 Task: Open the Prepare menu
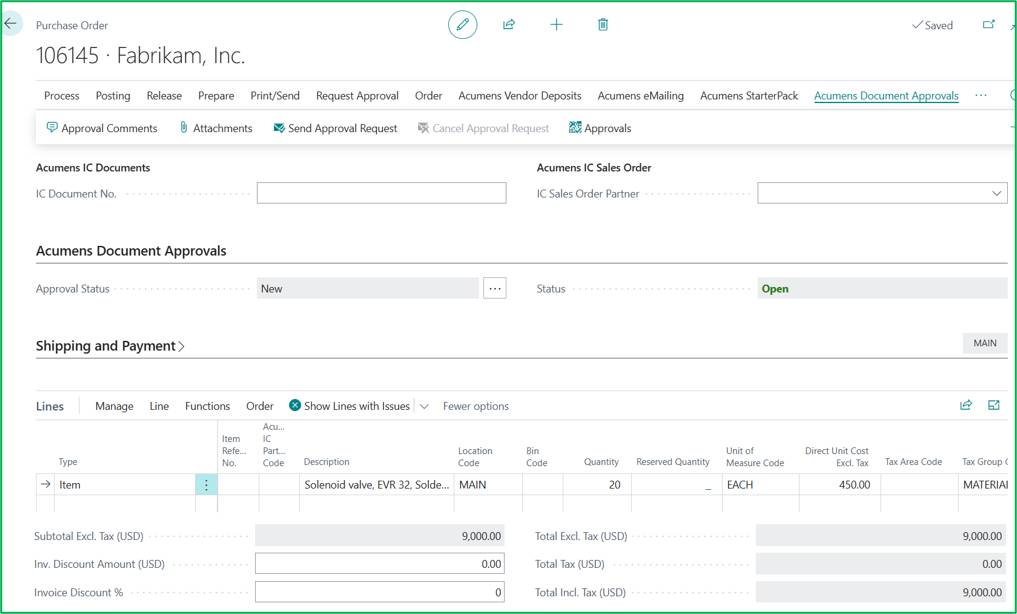[216, 95]
